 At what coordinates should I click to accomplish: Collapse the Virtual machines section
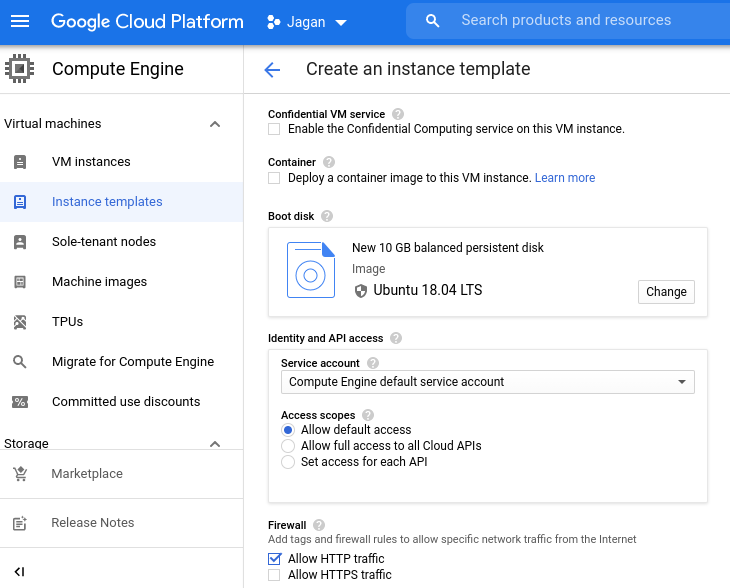pos(215,124)
